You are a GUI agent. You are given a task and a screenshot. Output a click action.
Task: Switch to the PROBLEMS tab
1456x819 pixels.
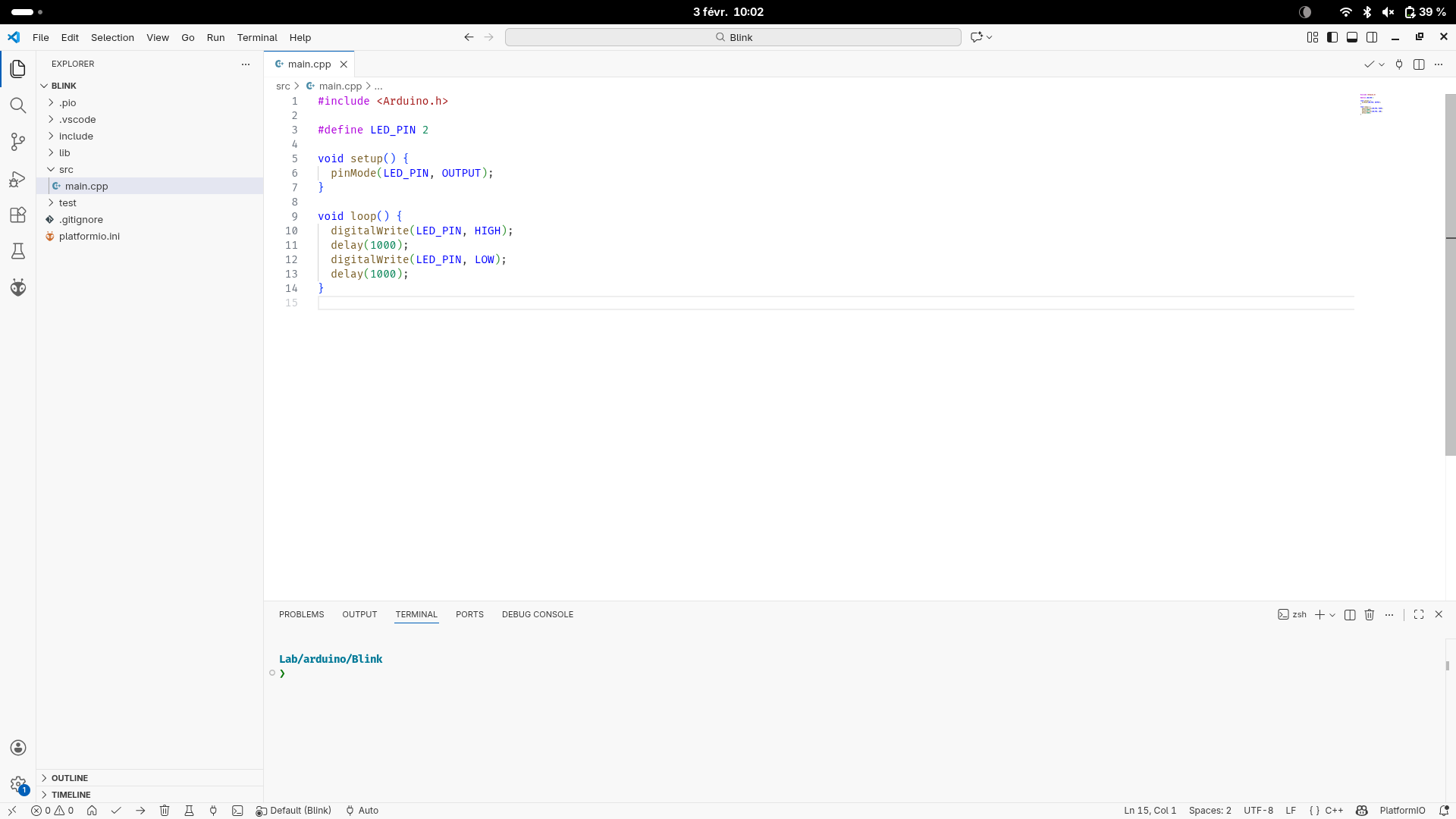pyautogui.click(x=301, y=614)
